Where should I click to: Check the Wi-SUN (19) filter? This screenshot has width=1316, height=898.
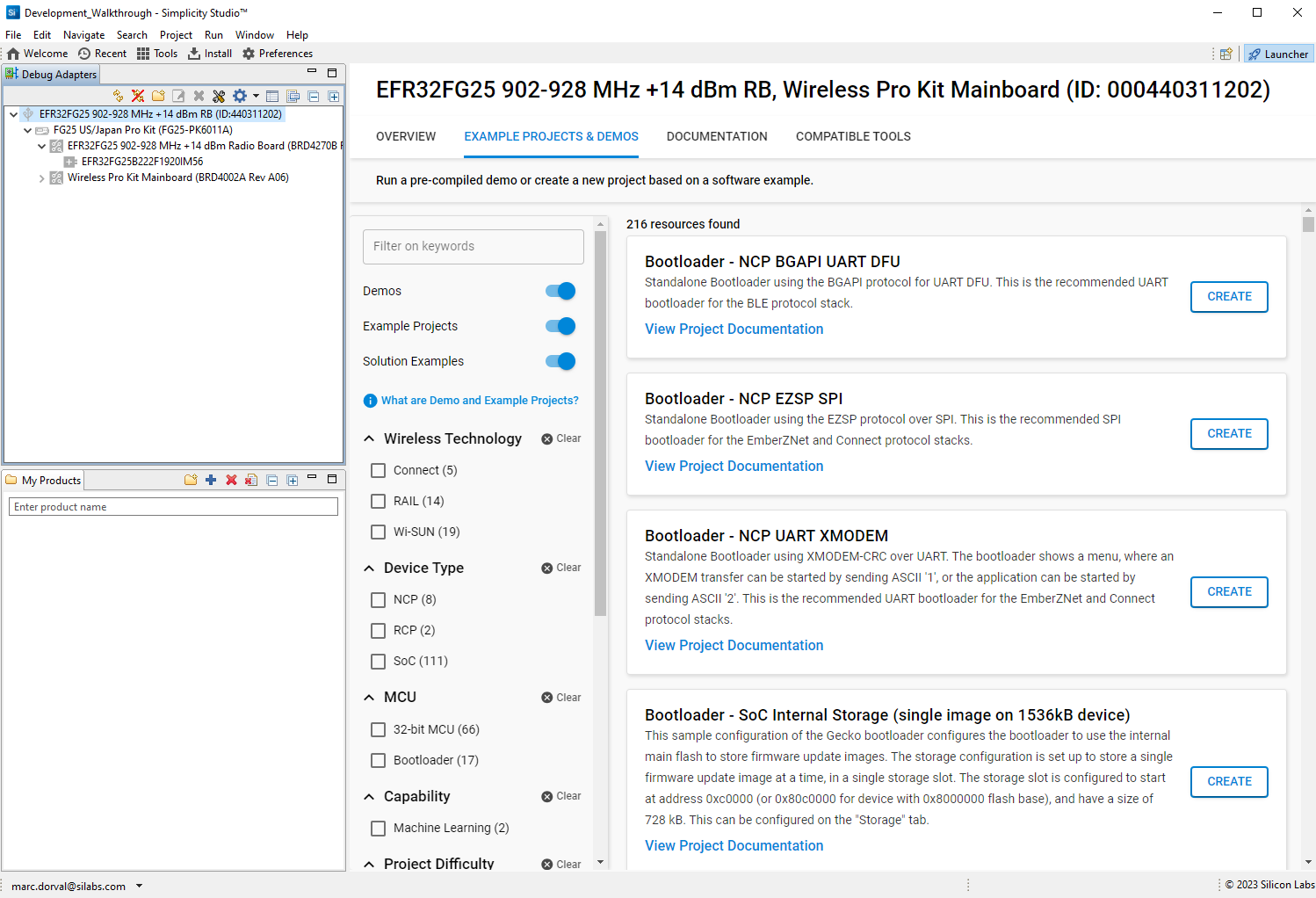pyautogui.click(x=379, y=532)
